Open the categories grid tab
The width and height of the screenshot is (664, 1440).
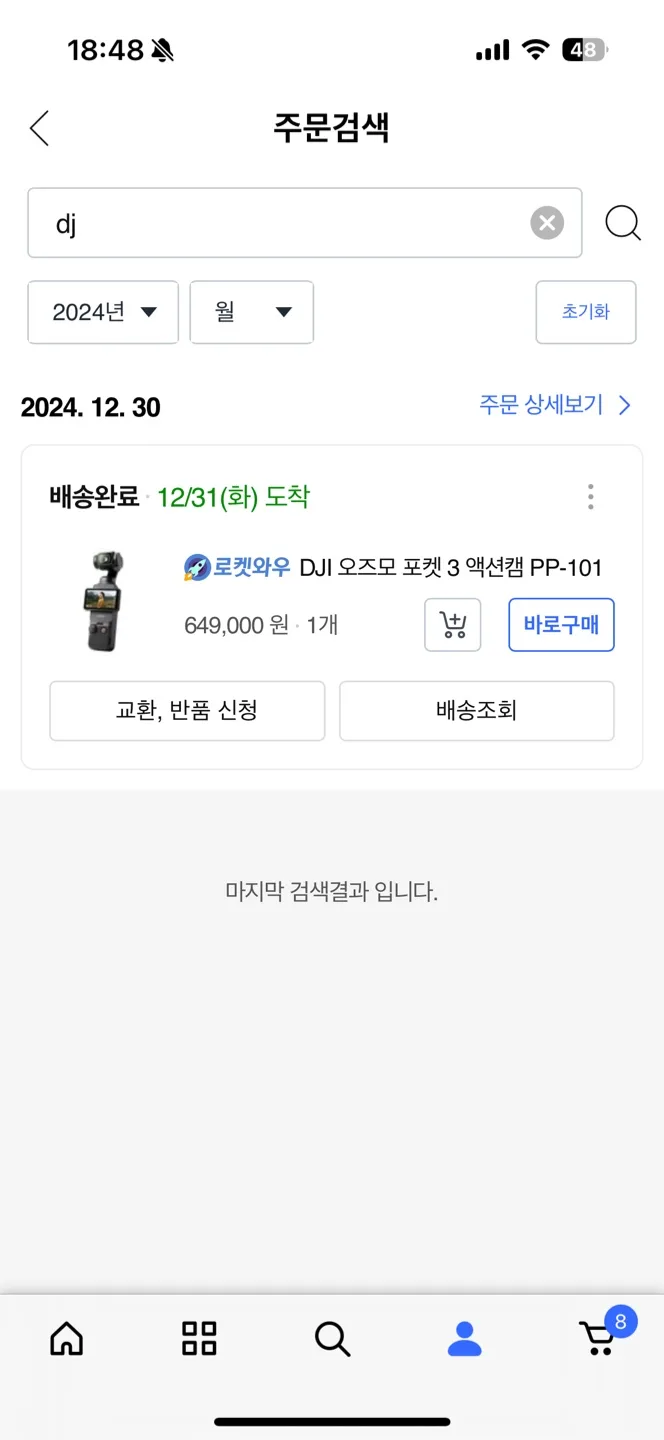point(199,1338)
